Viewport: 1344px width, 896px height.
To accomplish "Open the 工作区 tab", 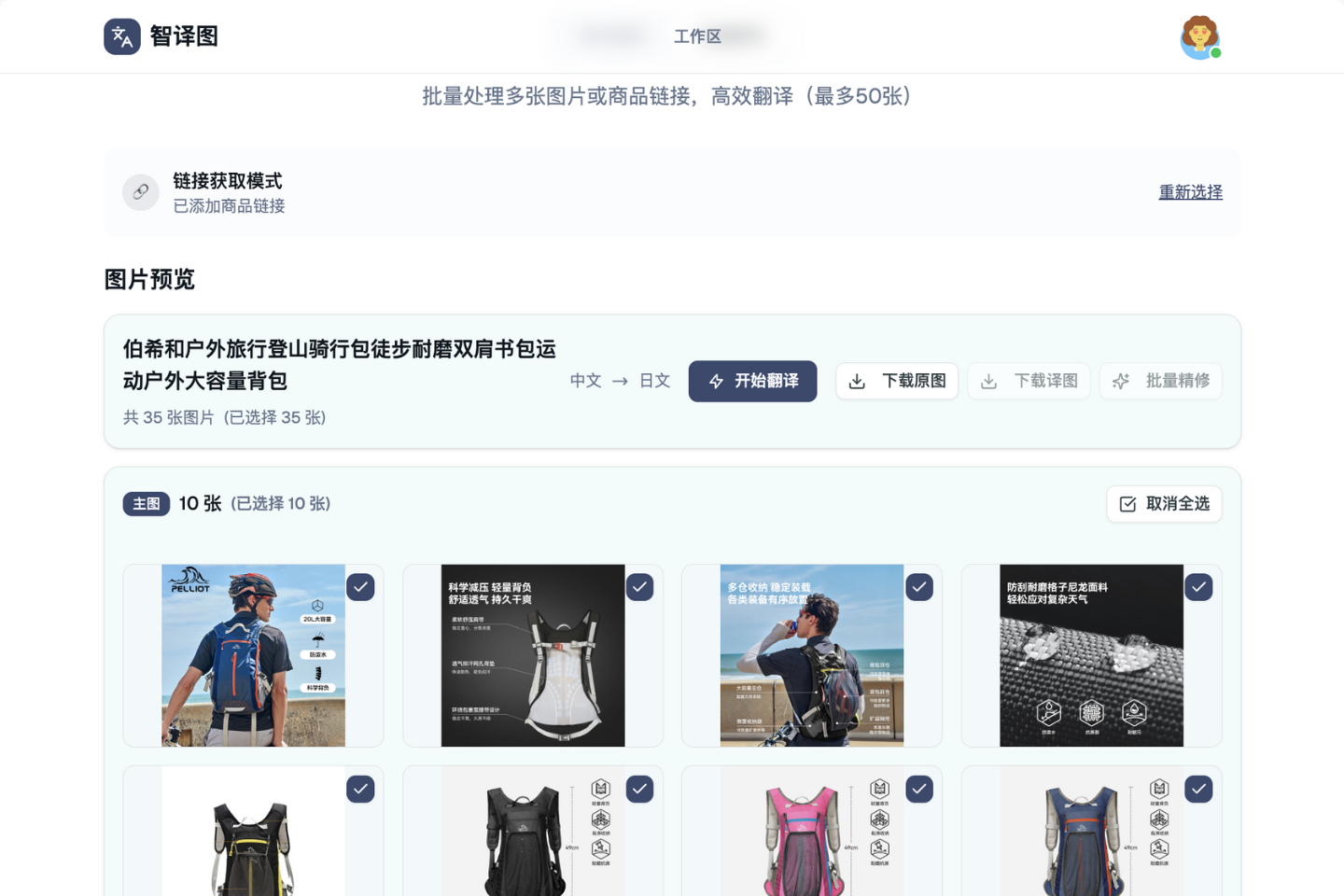I will [x=697, y=36].
